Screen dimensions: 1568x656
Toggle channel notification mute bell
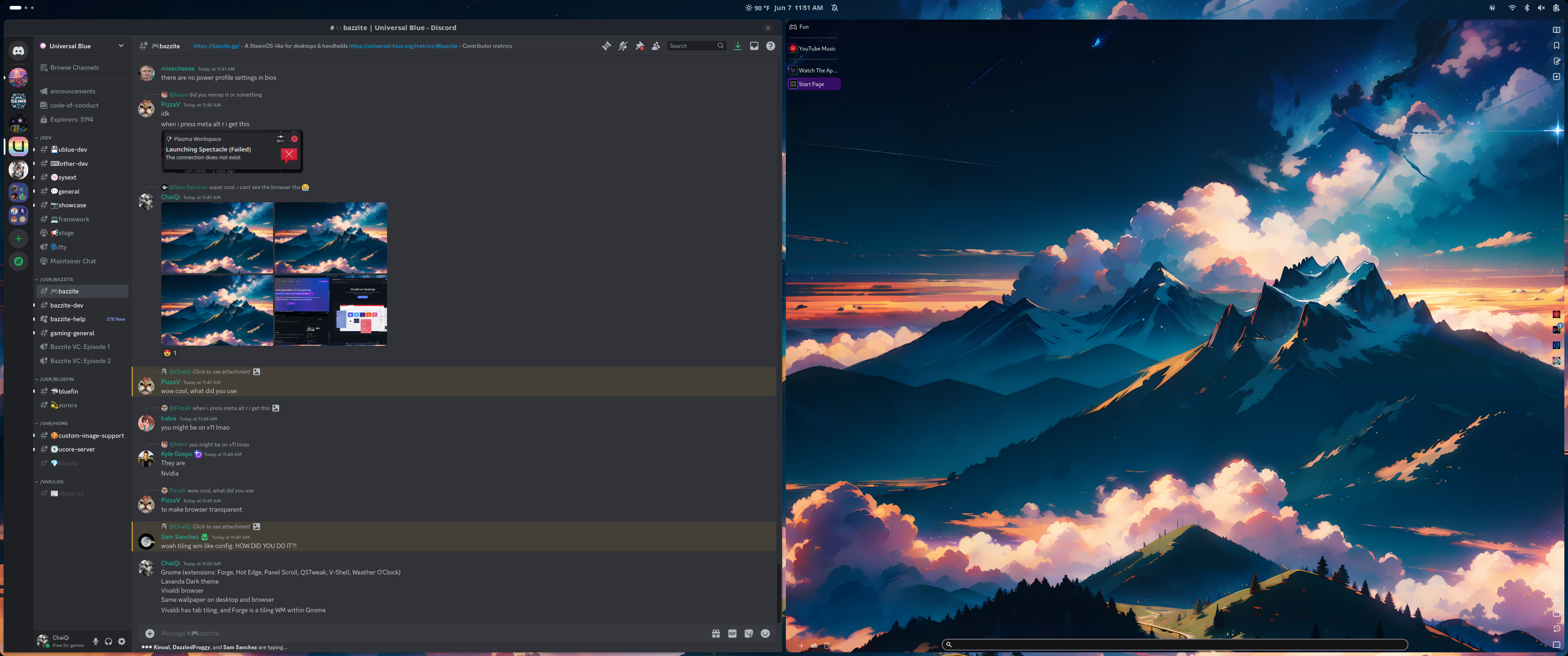pos(623,46)
